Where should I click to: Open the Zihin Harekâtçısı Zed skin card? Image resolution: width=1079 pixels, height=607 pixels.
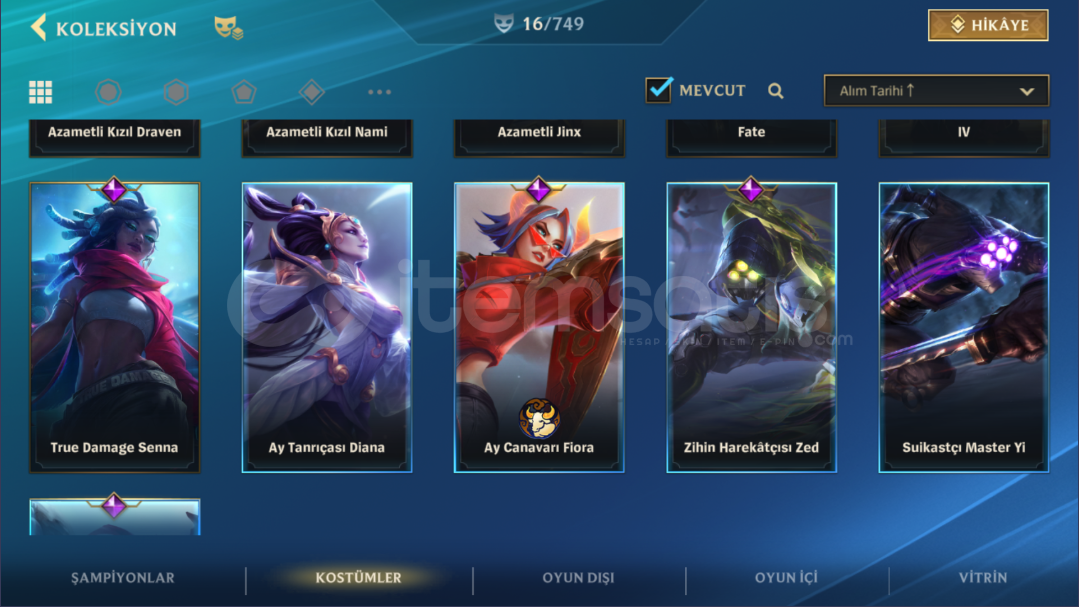point(751,328)
